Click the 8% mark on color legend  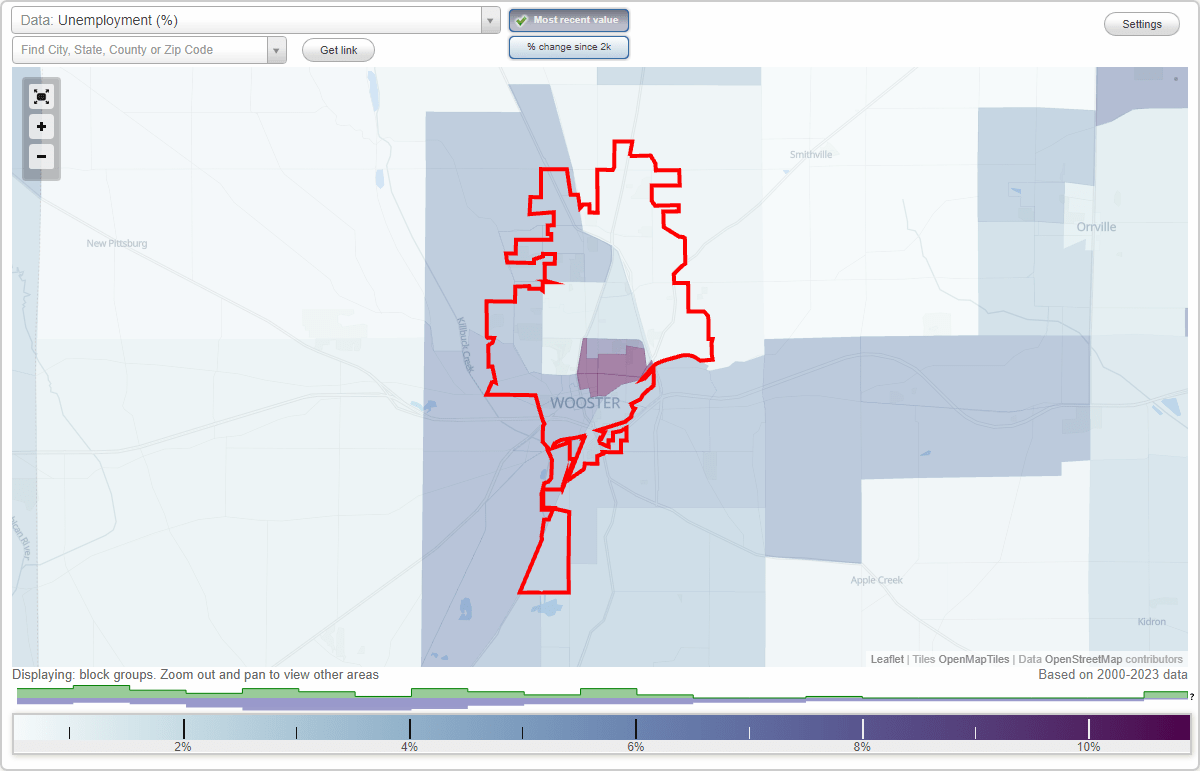862,747
